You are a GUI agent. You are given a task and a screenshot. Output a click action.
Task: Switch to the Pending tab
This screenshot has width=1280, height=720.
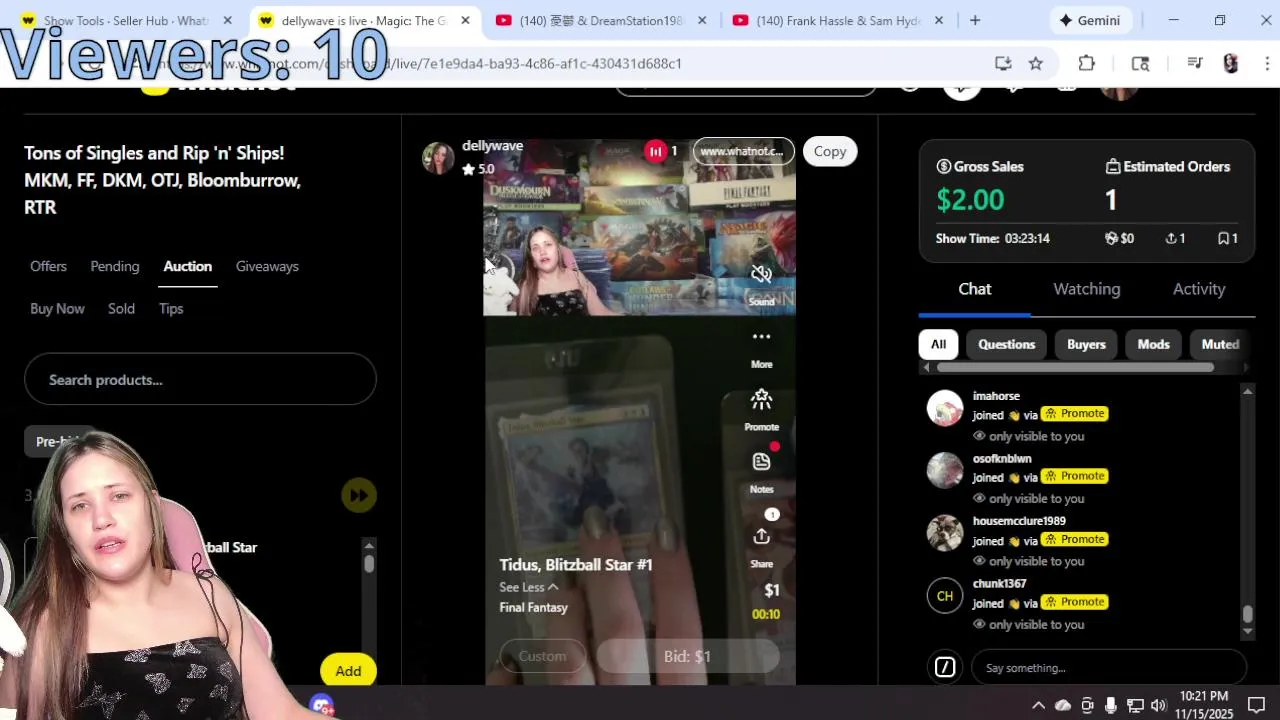coord(115,266)
